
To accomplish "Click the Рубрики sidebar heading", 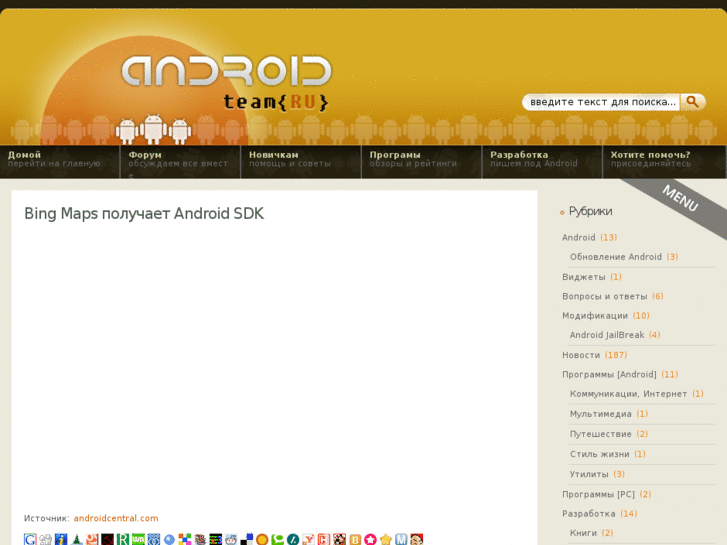I will click(590, 212).
